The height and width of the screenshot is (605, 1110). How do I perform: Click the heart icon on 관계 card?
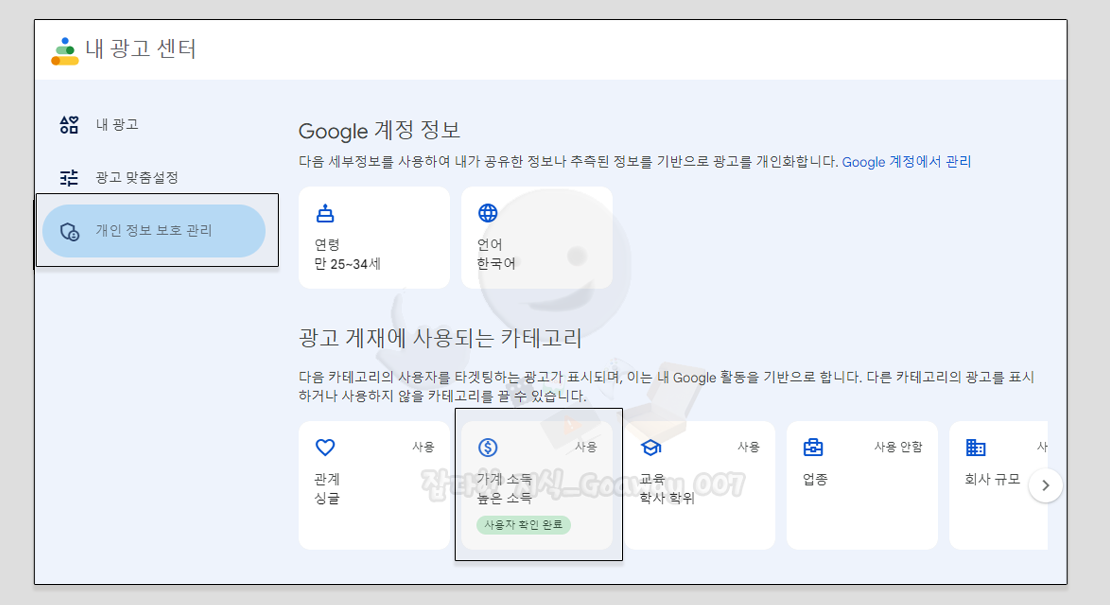[325, 447]
